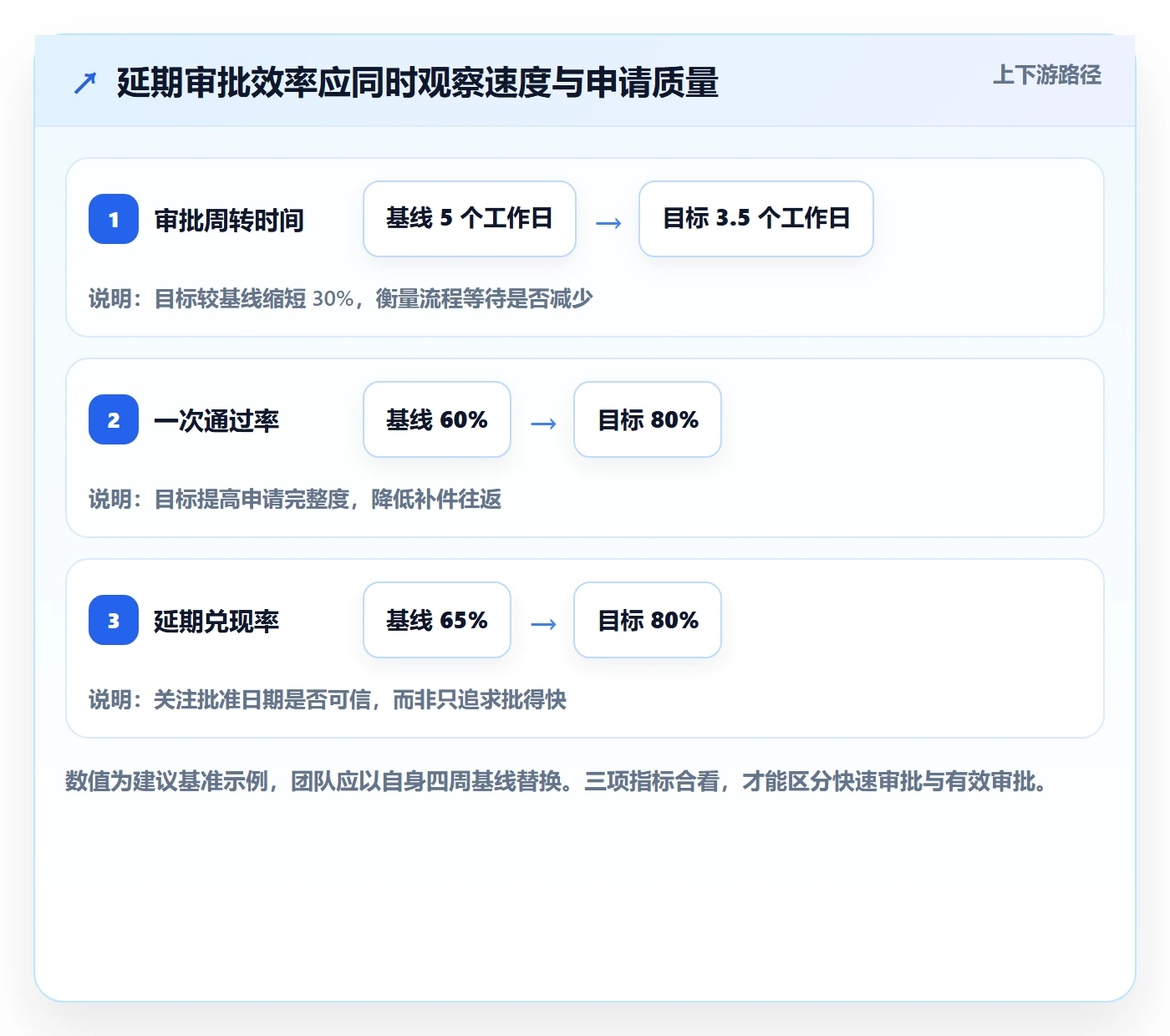The width and height of the screenshot is (1170, 1036).
Task: Click the 基线 65% chip
Action: click(x=437, y=620)
